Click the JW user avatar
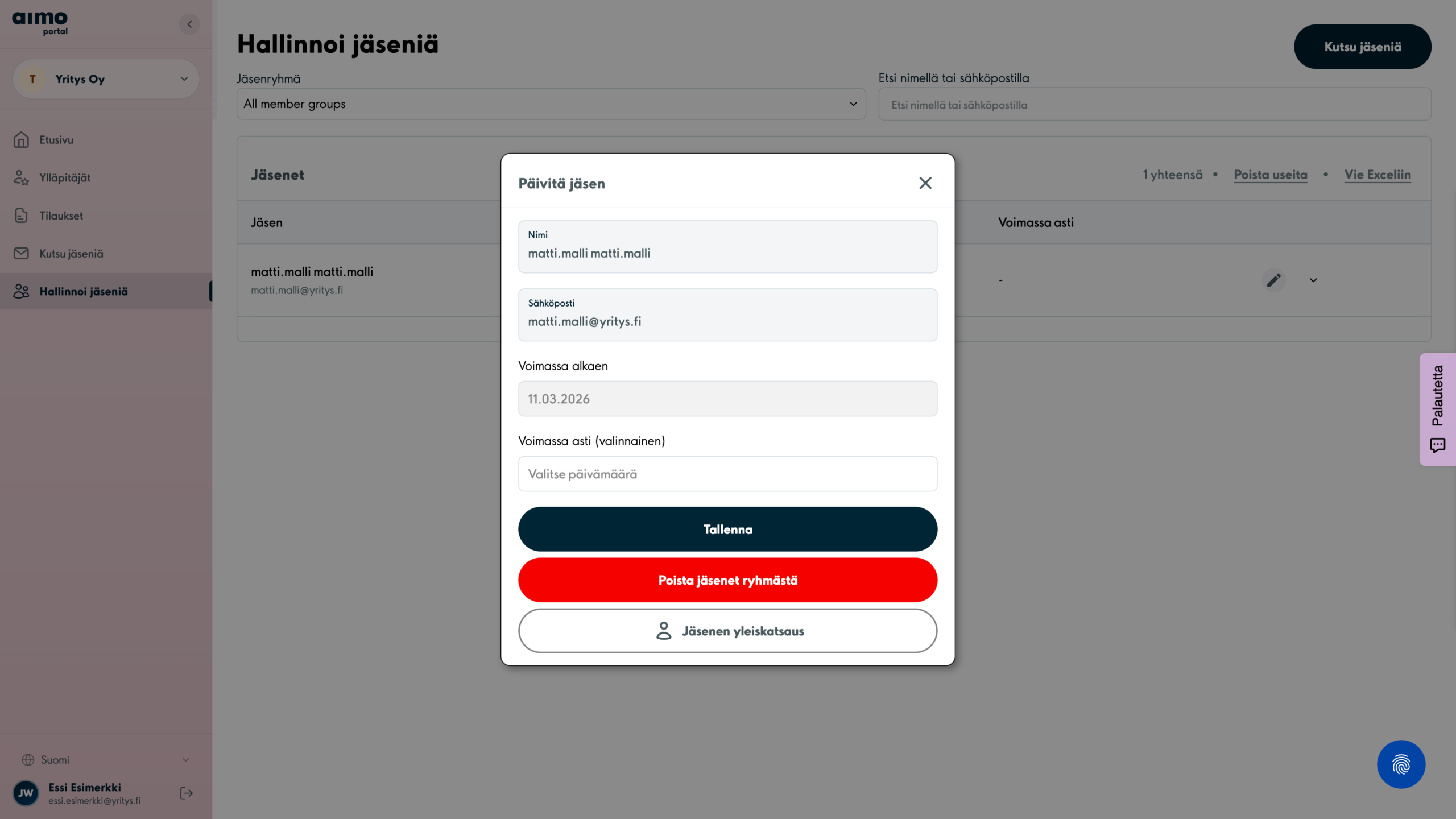This screenshot has height=819, width=1456. coord(26,793)
